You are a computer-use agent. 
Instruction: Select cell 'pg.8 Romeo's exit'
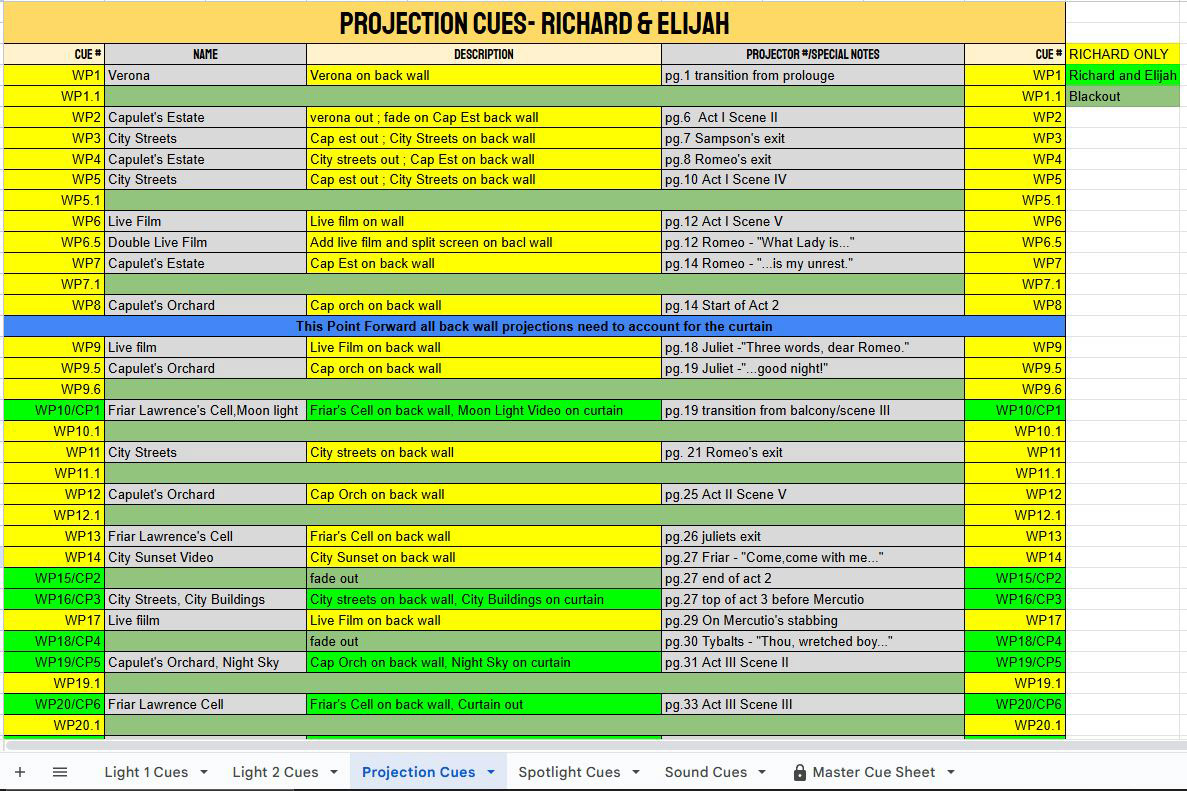click(813, 159)
